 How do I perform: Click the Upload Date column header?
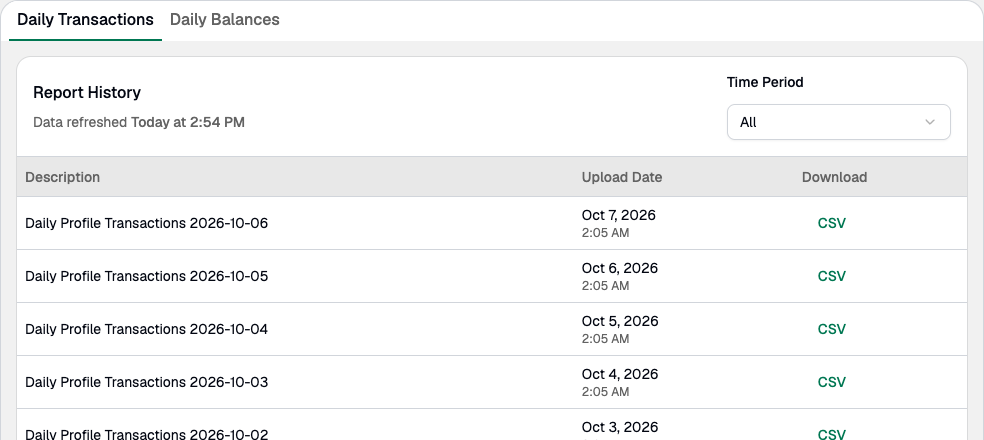[x=621, y=177]
